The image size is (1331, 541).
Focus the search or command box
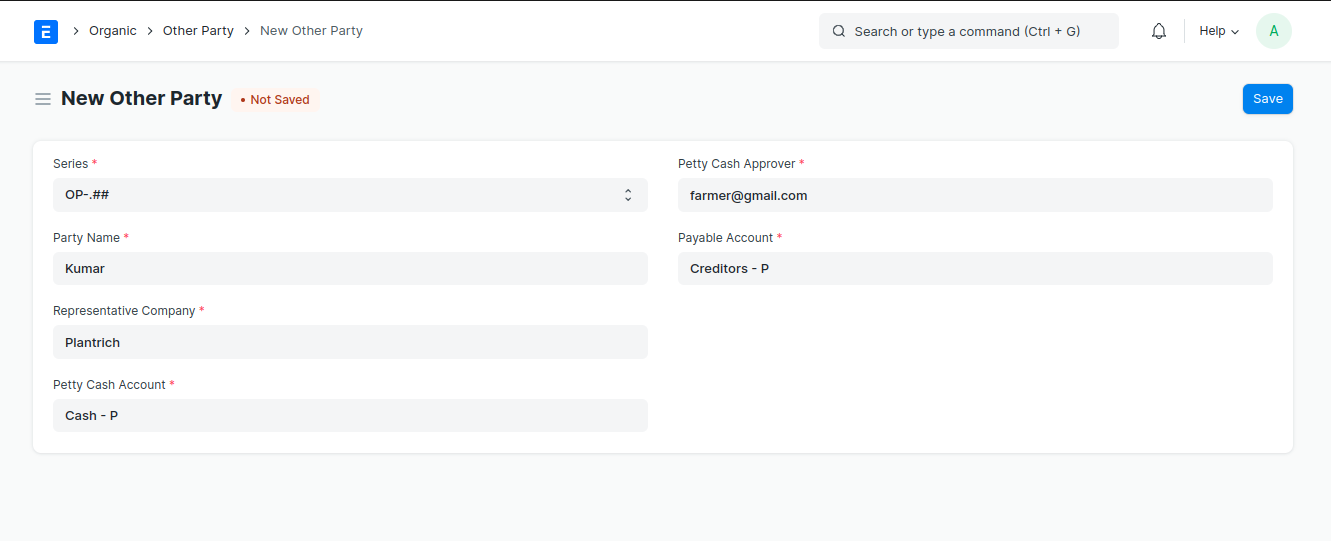[967, 31]
